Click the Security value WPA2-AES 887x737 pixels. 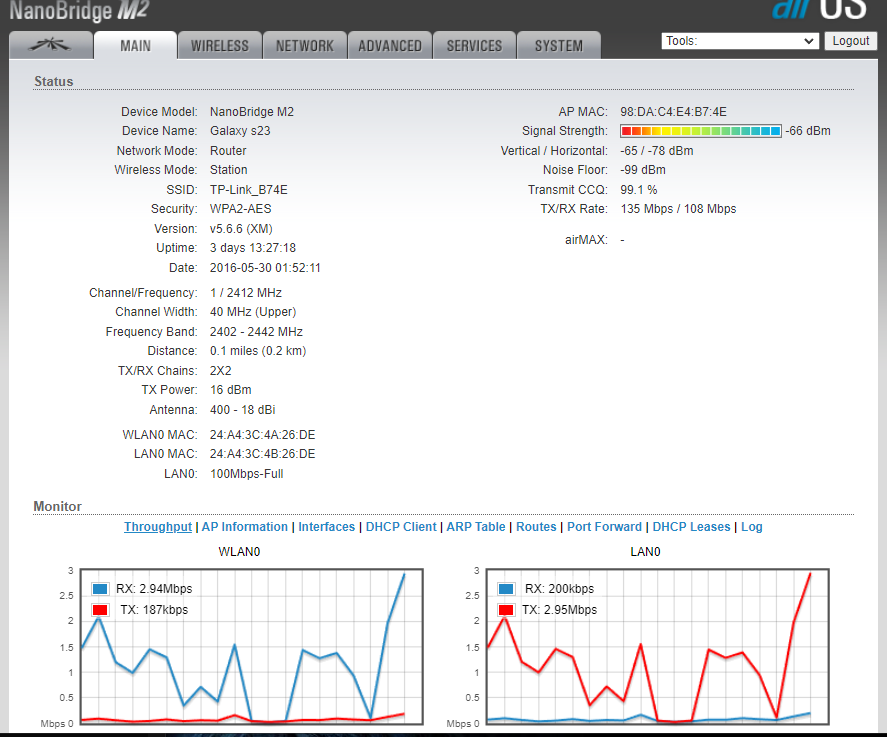[240, 209]
